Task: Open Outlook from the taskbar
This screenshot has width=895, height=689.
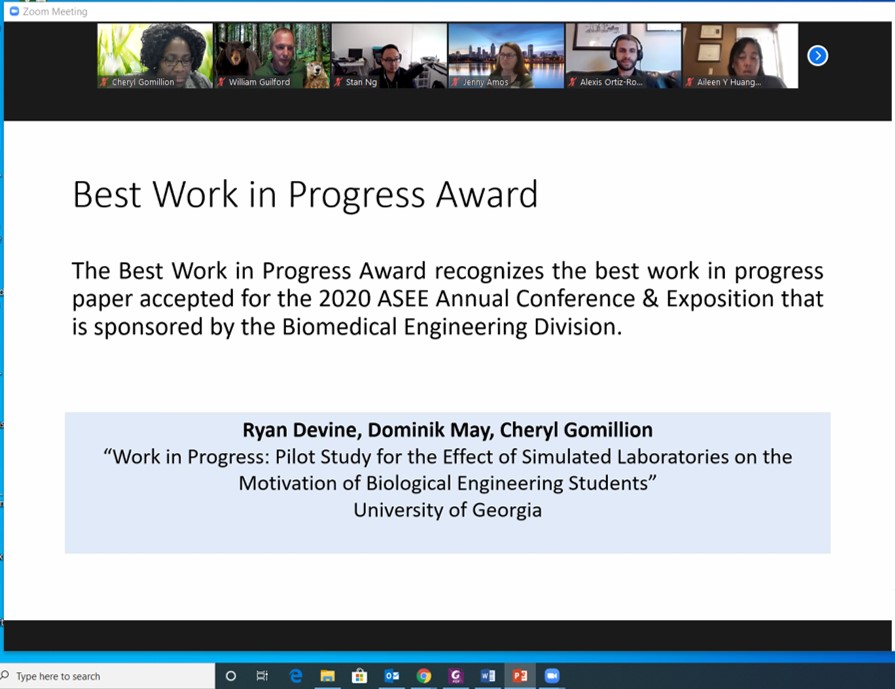Action: 391,676
